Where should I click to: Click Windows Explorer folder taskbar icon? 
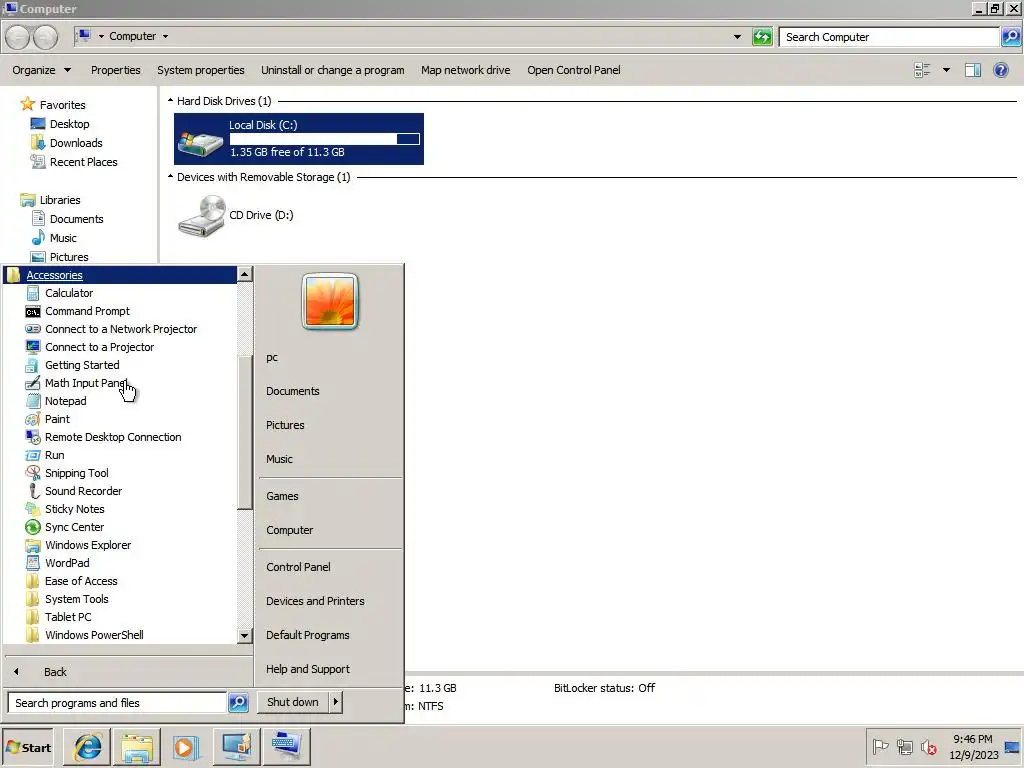tap(136, 747)
